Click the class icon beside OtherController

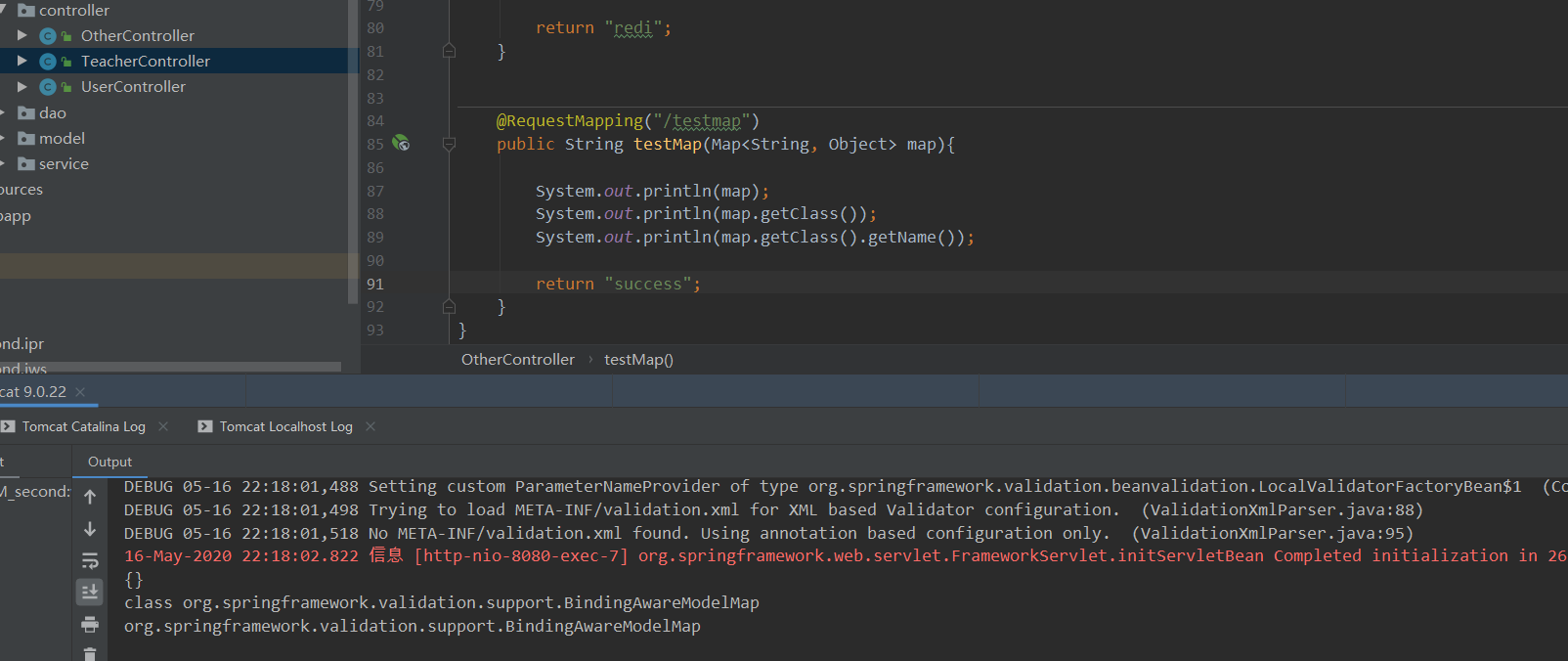pyautogui.click(x=48, y=36)
